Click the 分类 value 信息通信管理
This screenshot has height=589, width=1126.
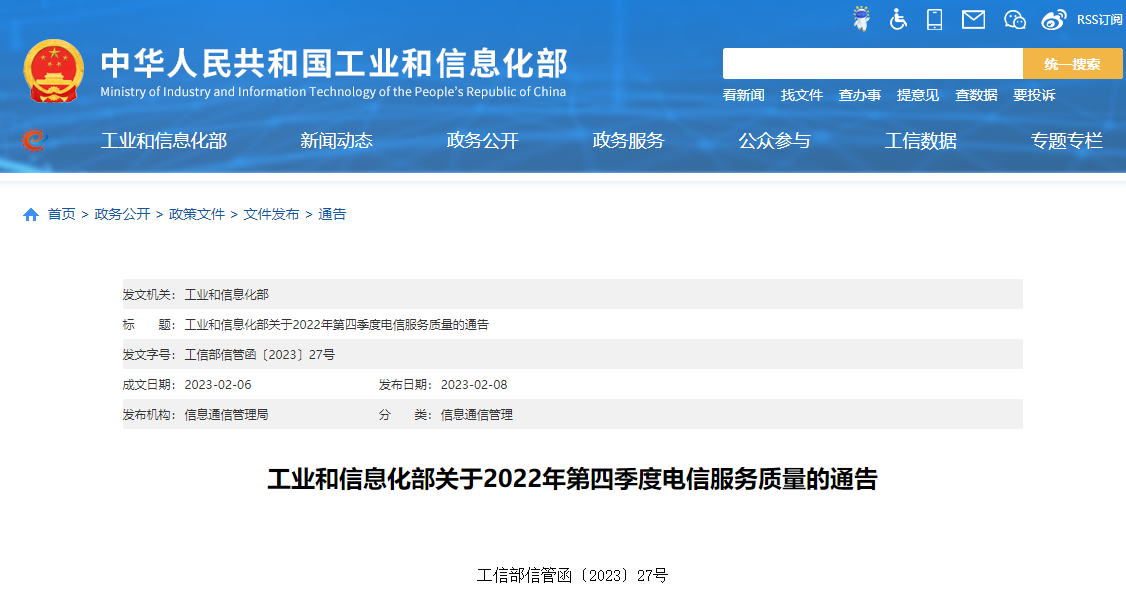click(477, 415)
